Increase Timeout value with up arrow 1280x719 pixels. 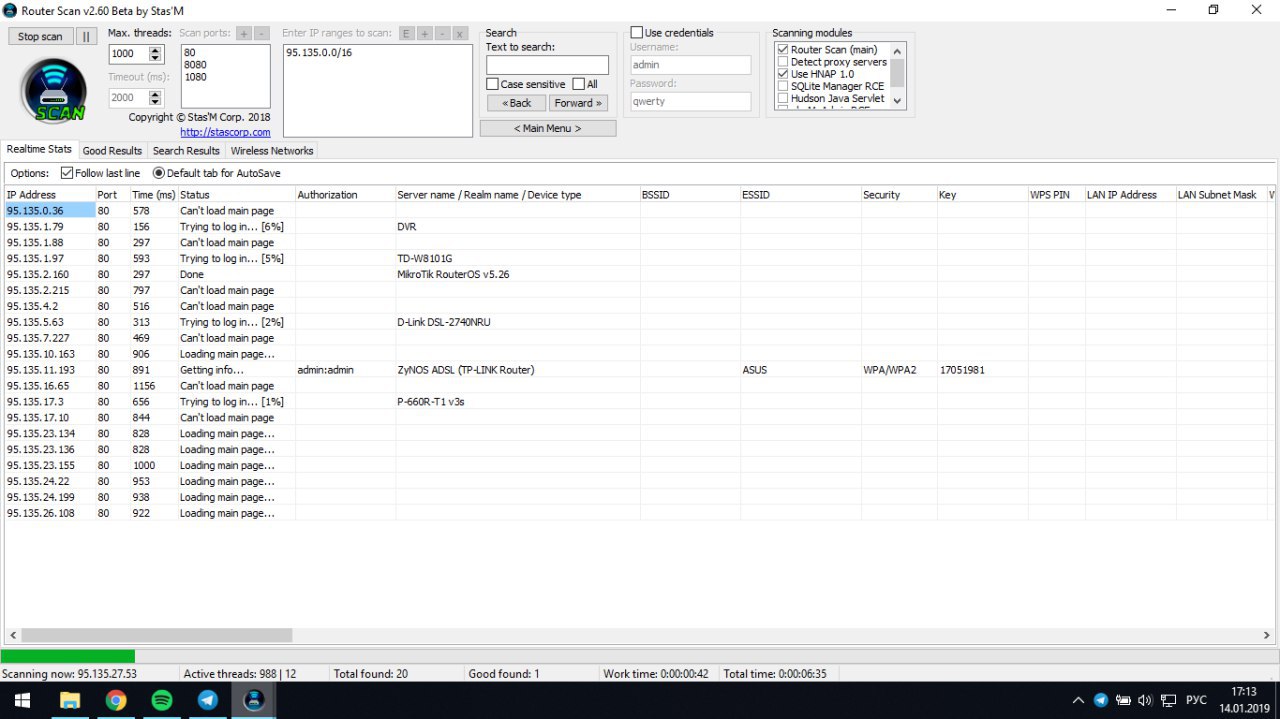tap(155, 94)
